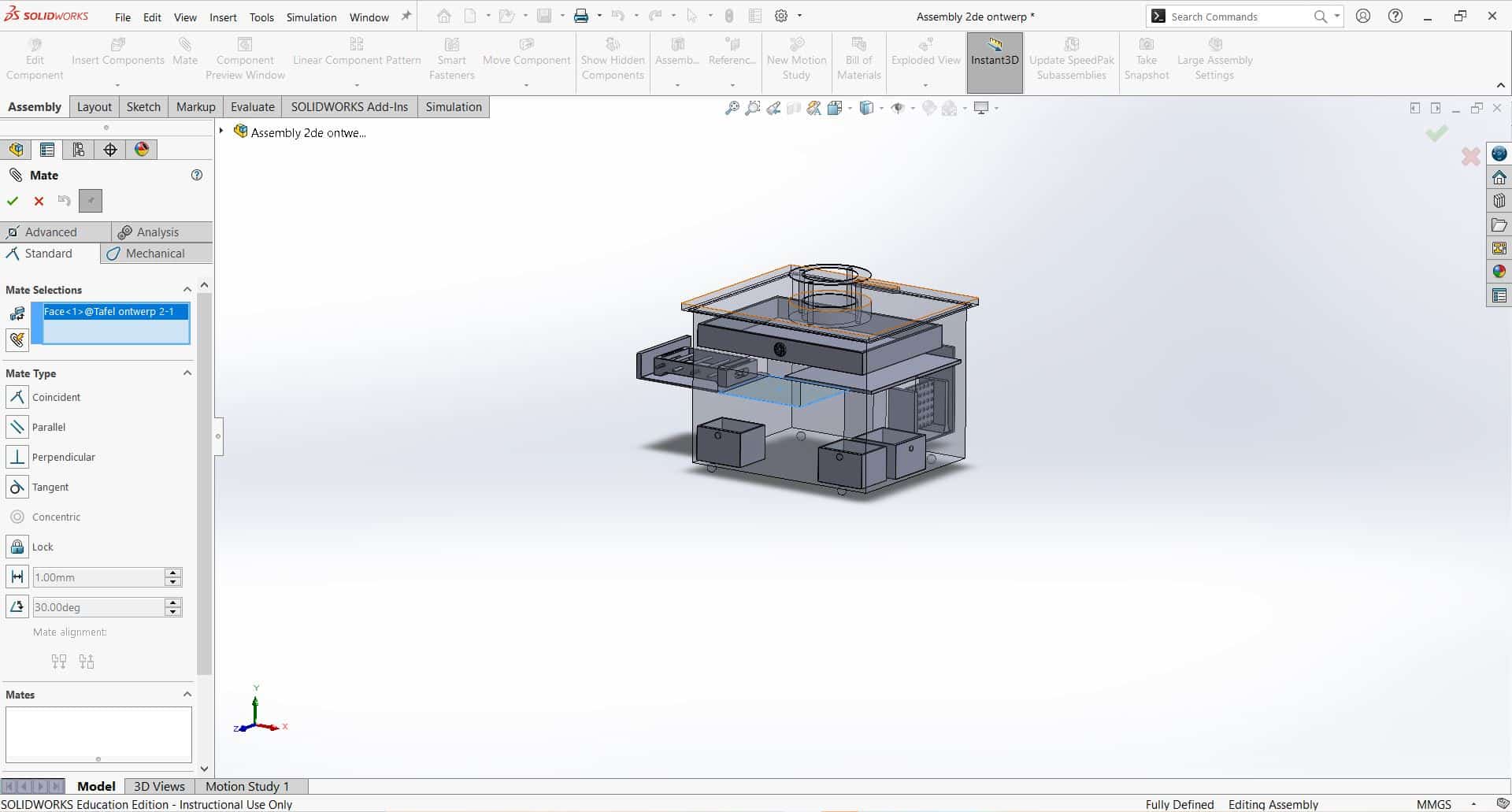Open the View Settings dropdown arrow
The width and height of the screenshot is (1512, 812).
point(997,108)
